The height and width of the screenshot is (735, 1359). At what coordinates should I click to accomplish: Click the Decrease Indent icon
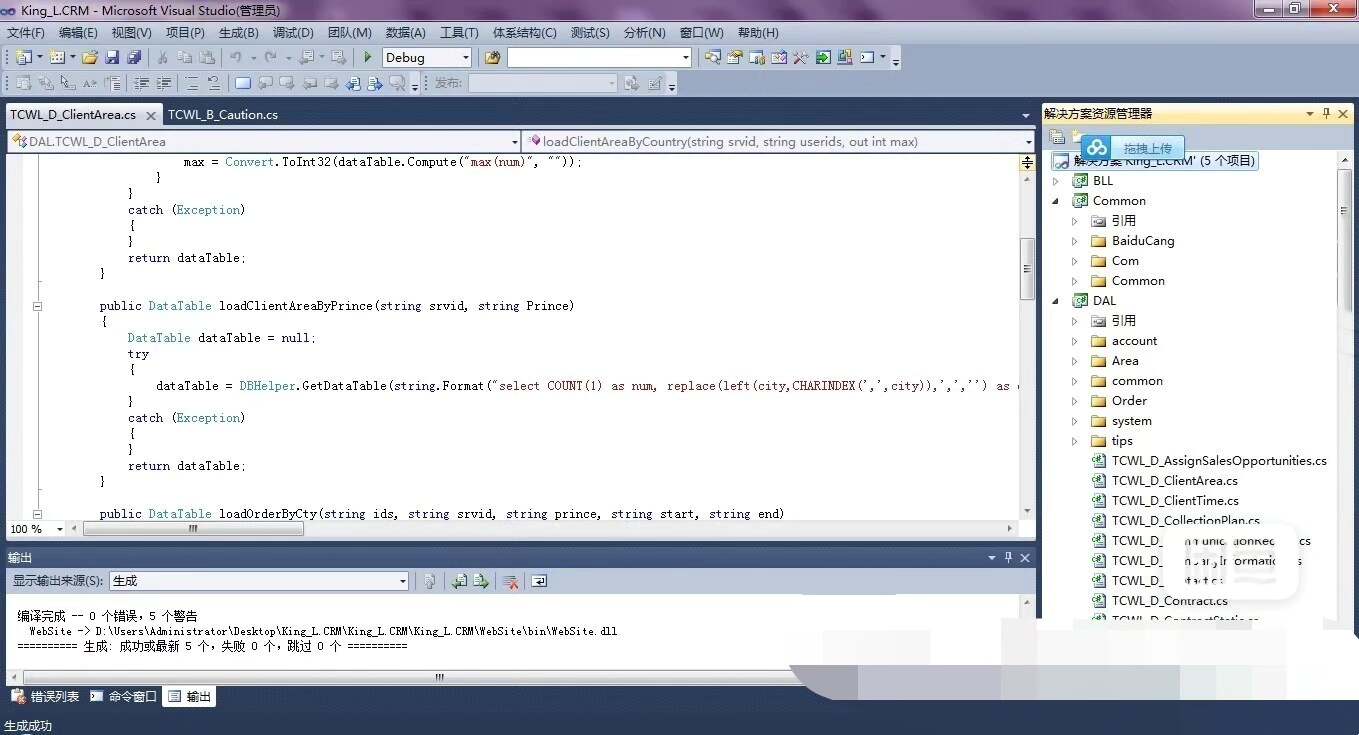[x=142, y=84]
